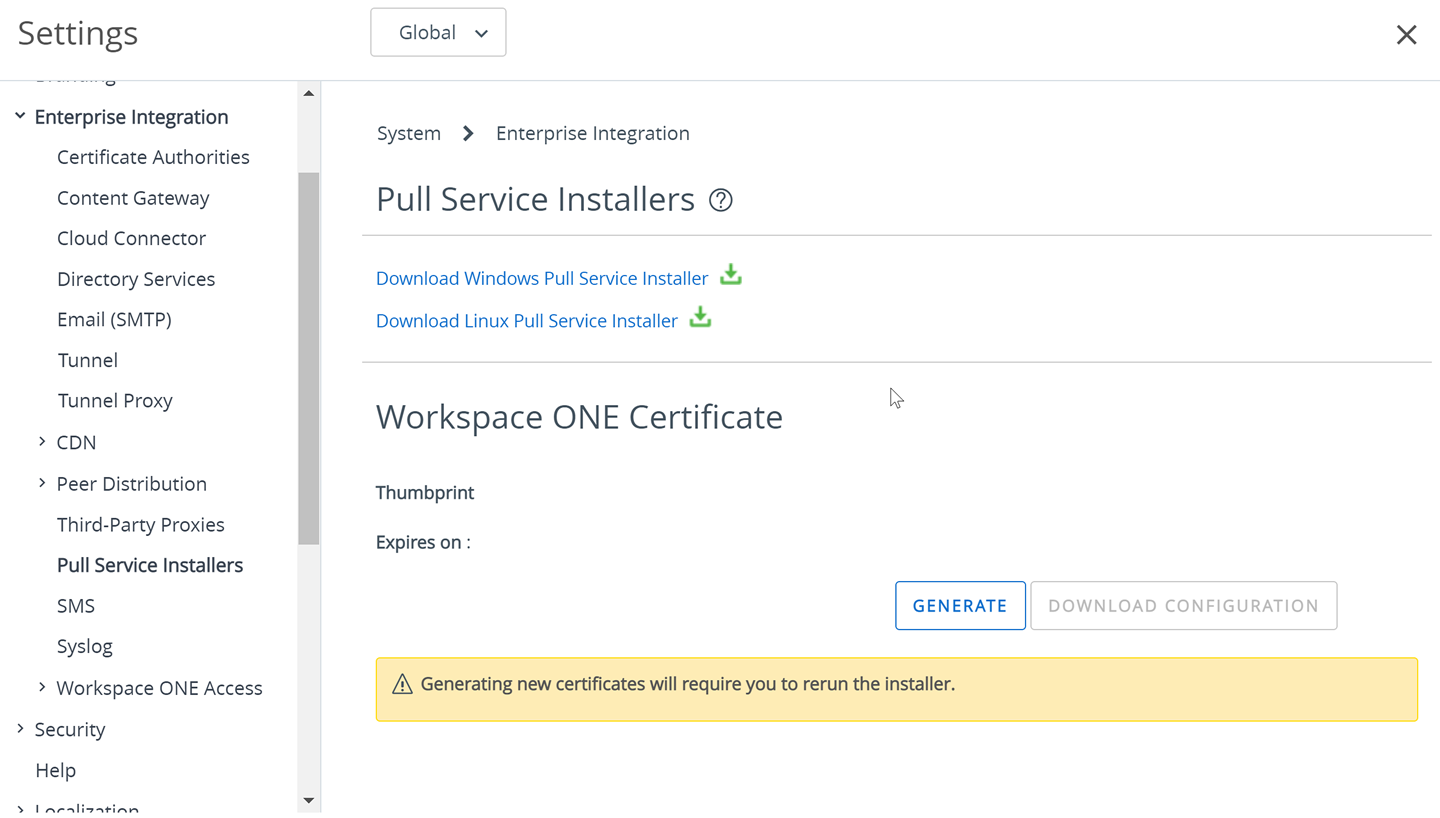
Task: Expand the Peer Distribution node
Action: coord(42,483)
